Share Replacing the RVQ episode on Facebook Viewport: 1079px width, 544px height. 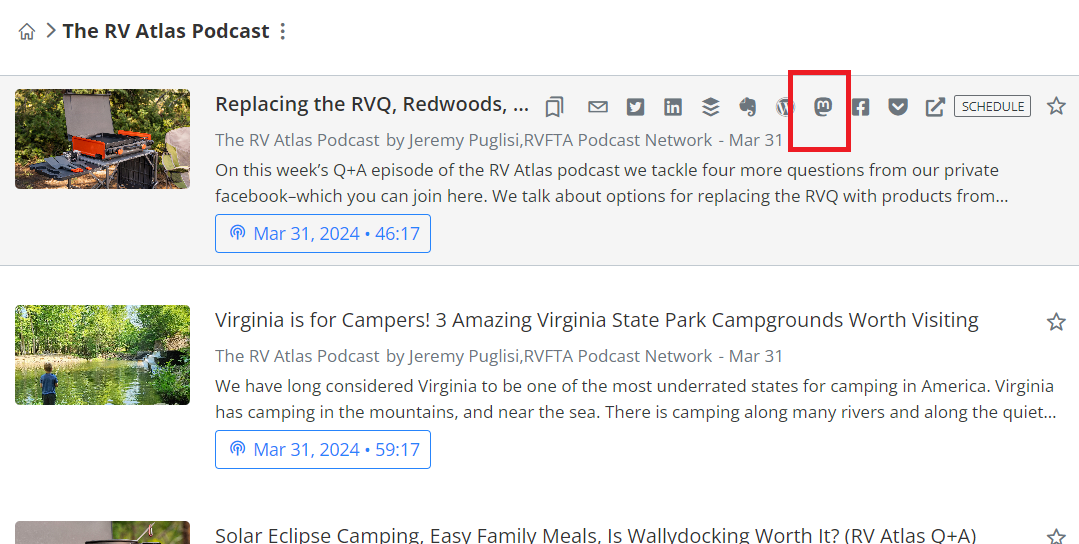coord(860,107)
